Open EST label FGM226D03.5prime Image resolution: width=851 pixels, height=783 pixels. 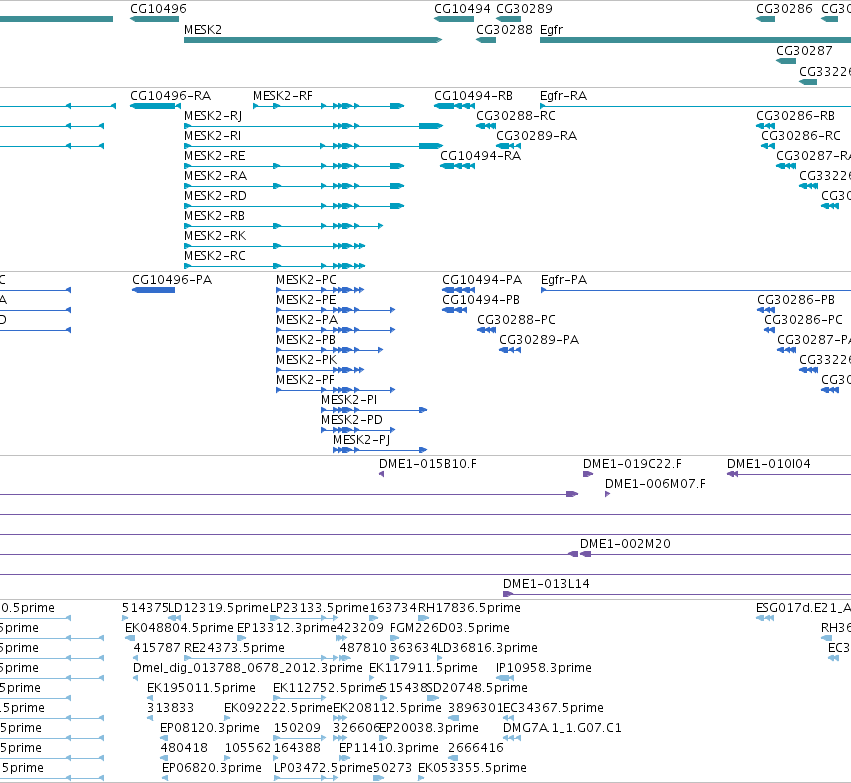click(450, 628)
